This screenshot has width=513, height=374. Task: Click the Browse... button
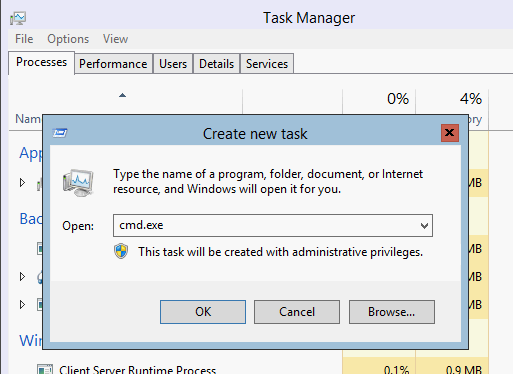[x=392, y=312]
